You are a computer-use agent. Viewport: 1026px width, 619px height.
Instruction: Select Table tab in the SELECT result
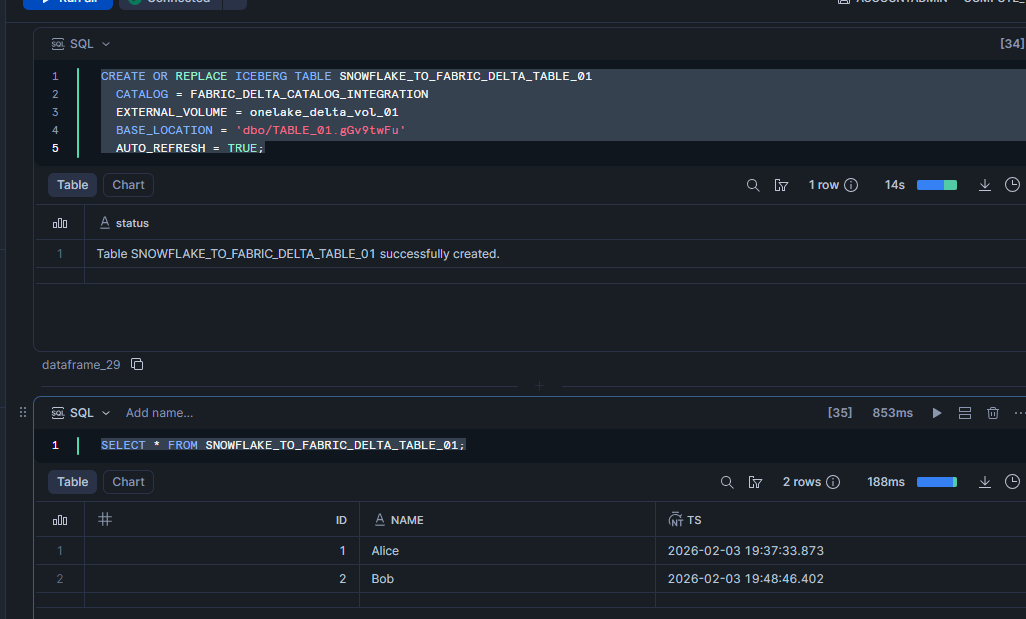click(x=73, y=482)
